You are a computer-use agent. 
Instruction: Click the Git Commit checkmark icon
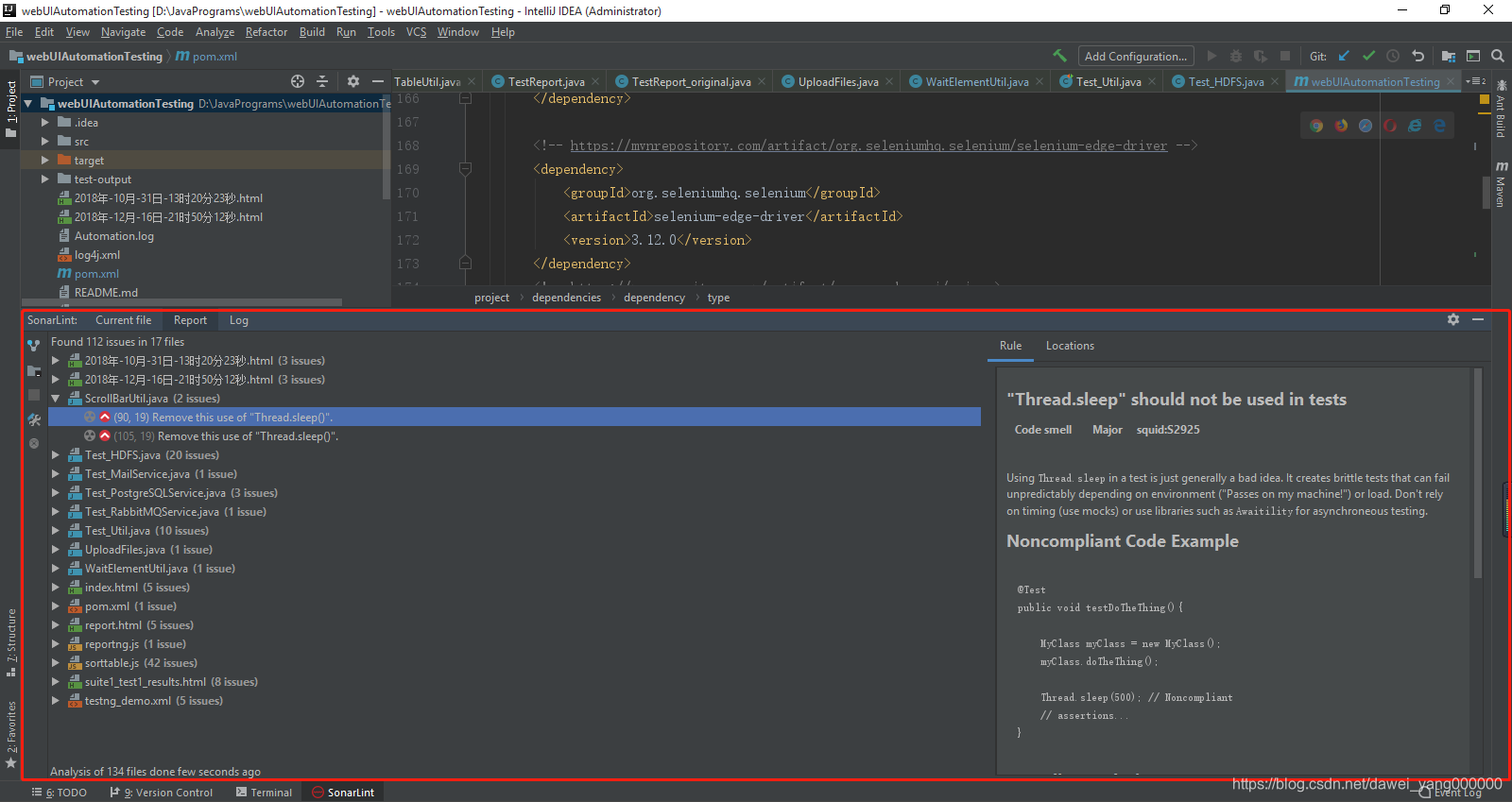click(x=1368, y=56)
